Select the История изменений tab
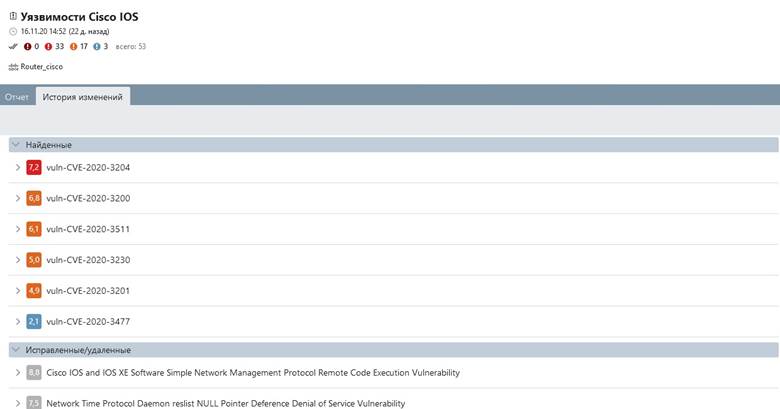The width and height of the screenshot is (780, 409). [83, 97]
